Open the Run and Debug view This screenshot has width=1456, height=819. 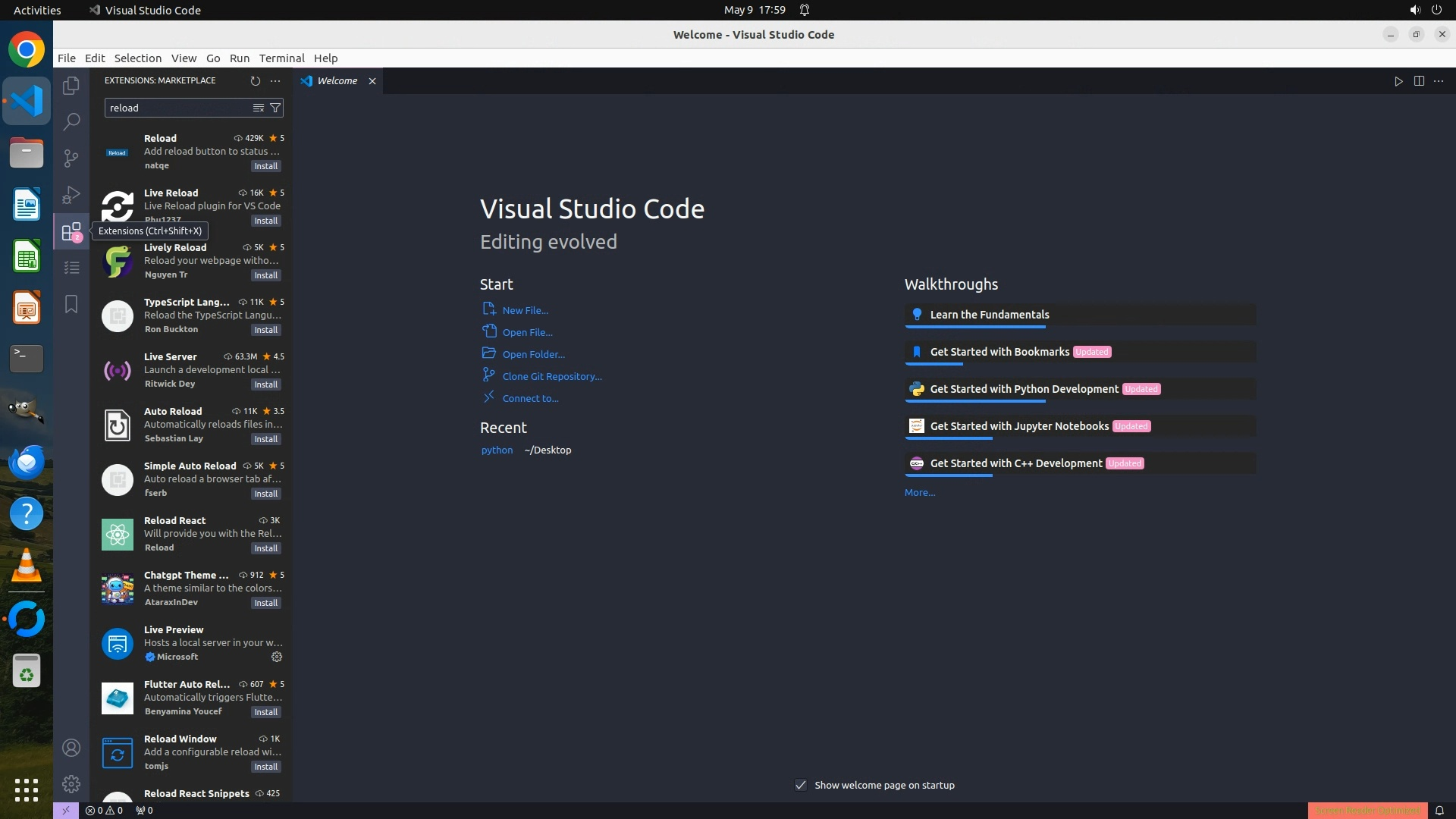pyautogui.click(x=71, y=195)
